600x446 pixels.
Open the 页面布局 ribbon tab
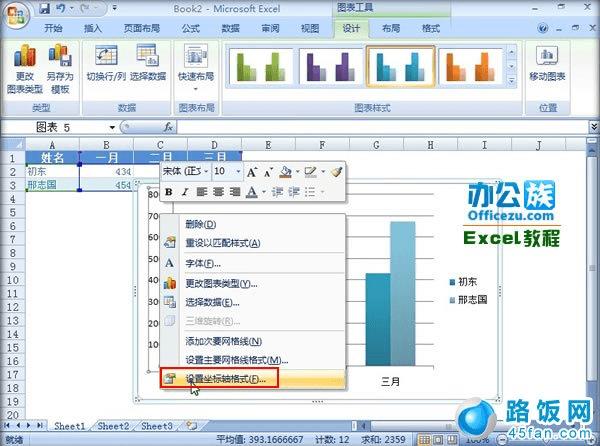click(x=142, y=28)
